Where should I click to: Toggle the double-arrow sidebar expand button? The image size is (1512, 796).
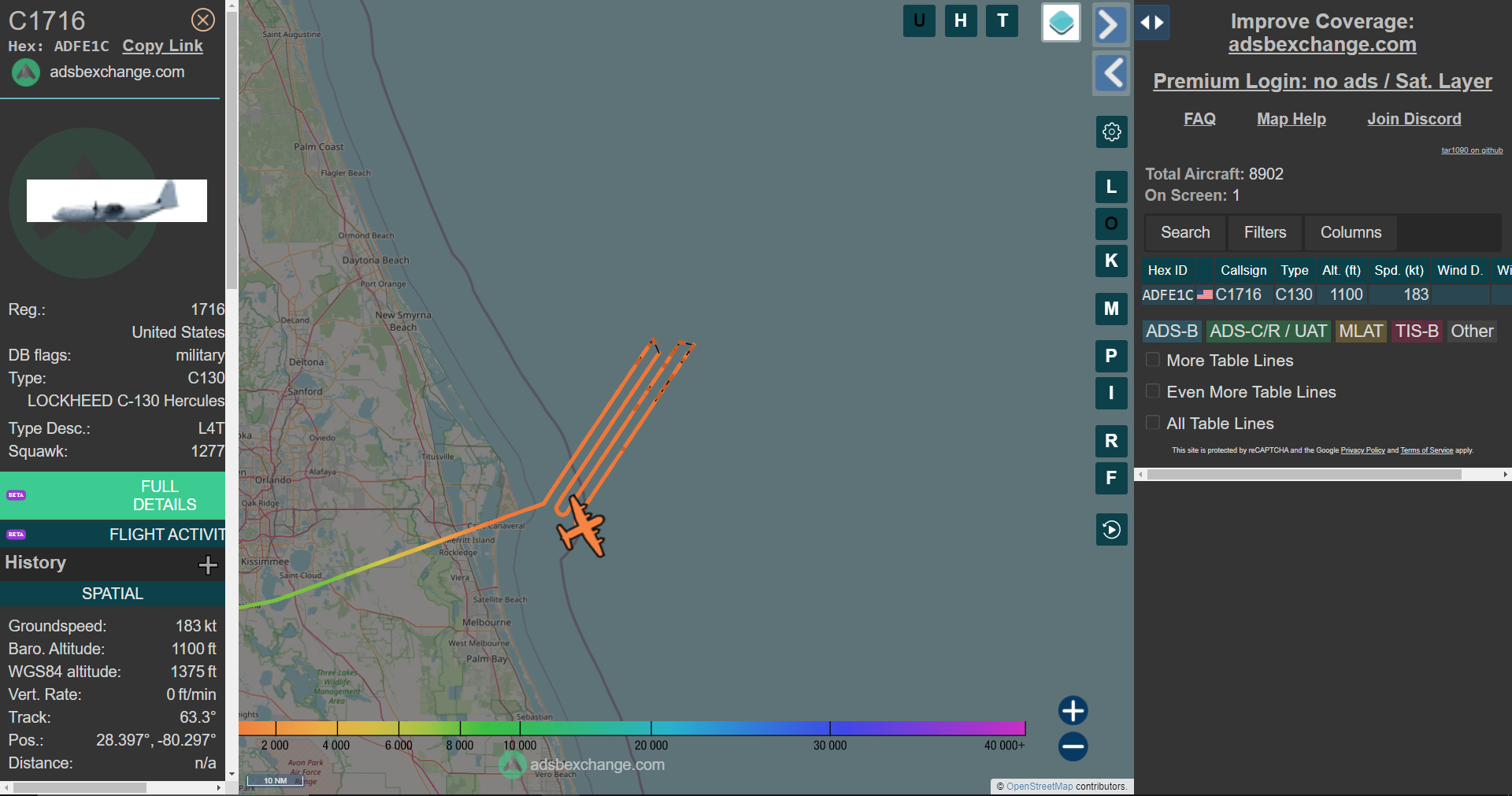[x=1152, y=23]
